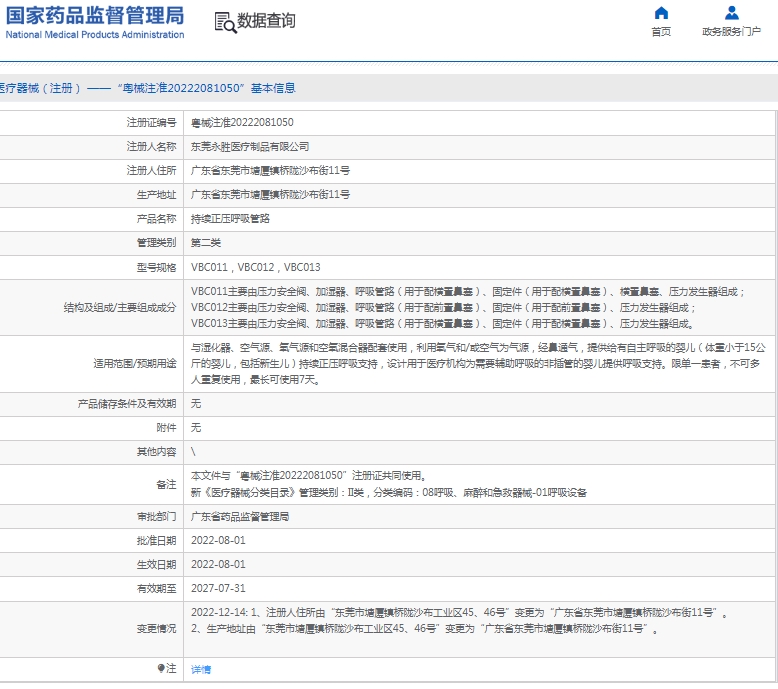Click the 变更情况 label
778x689 pixels.
(156, 628)
